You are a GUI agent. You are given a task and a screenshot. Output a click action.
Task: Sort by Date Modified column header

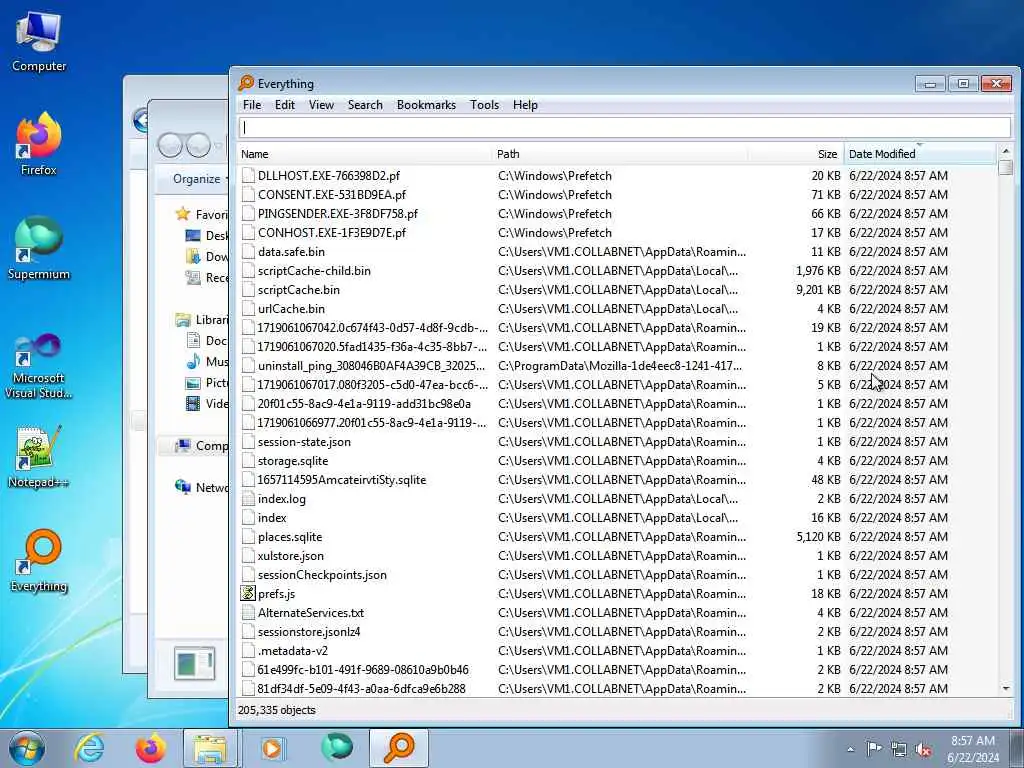(x=920, y=154)
